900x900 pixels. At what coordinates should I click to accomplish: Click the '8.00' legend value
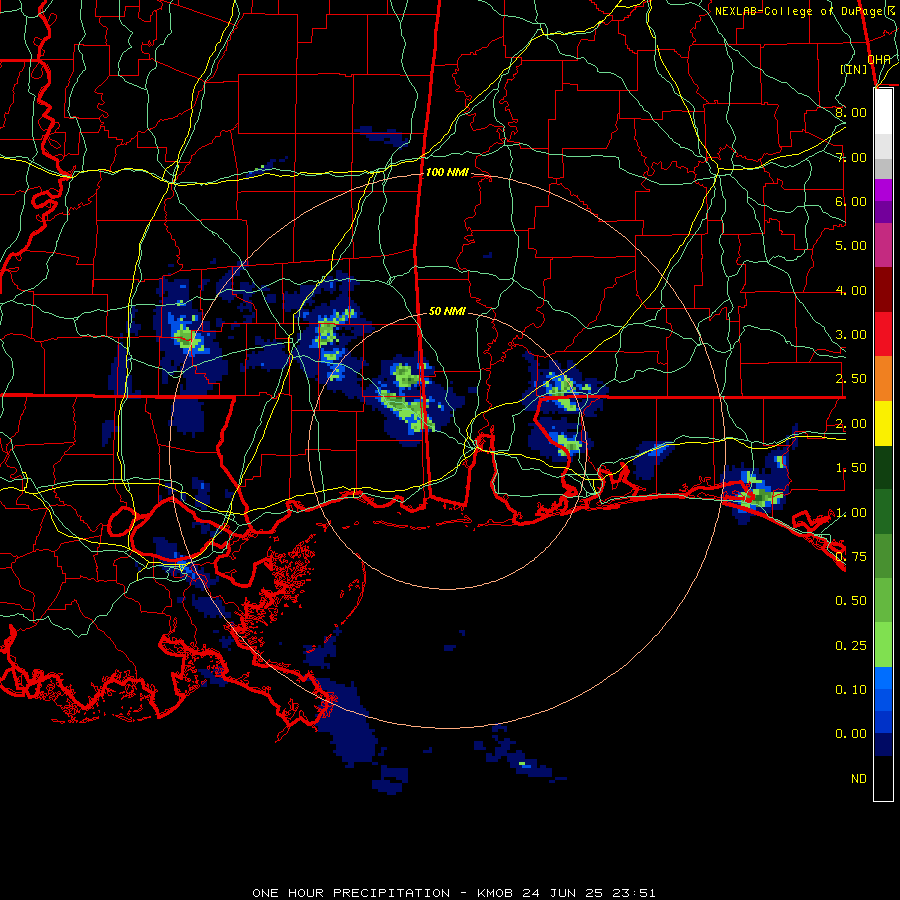click(x=851, y=112)
